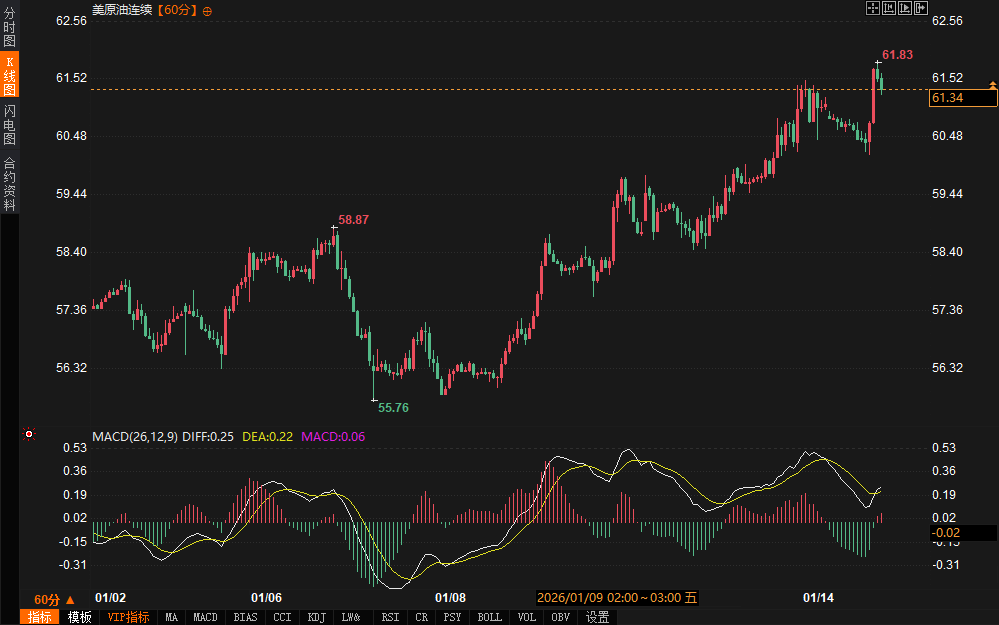Image resolution: width=999 pixels, height=625 pixels.
Task: Click the crosshair cursor icon at top right
Action: point(871,8)
